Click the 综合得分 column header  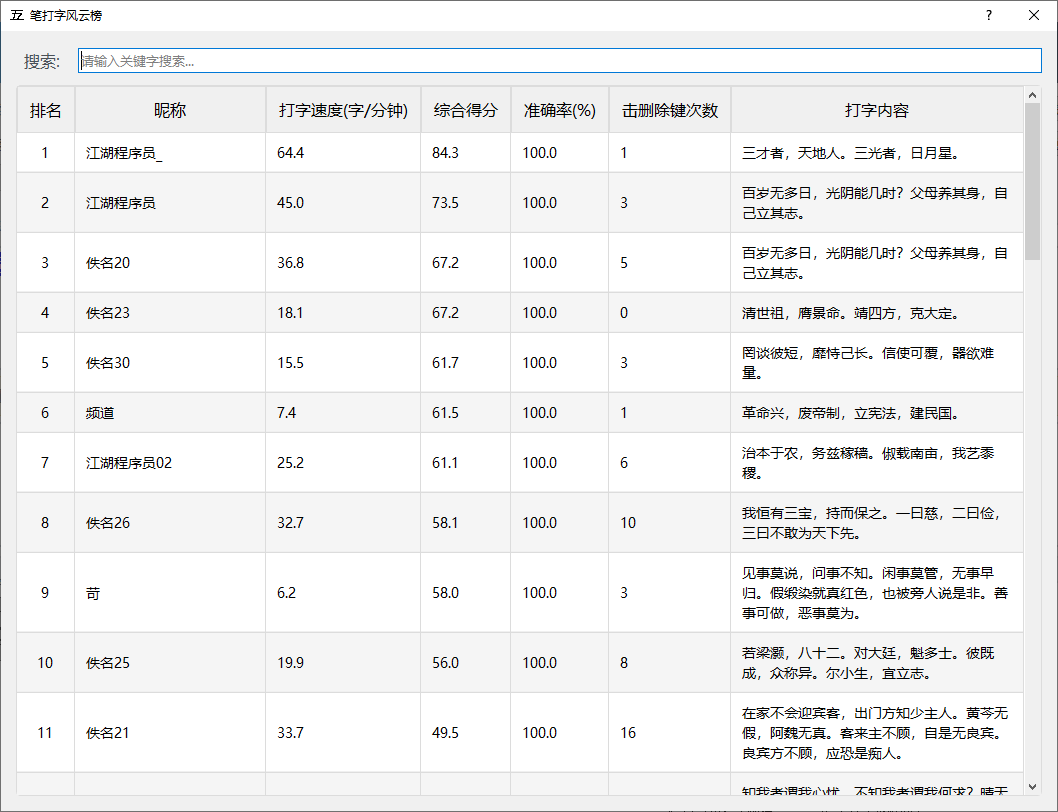tap(465, 110)
